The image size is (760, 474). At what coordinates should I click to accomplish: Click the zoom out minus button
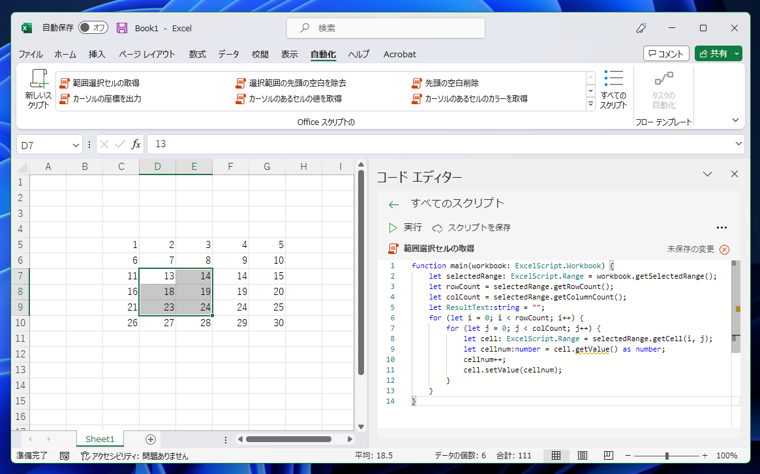pyautogui.click(x=628, y=456)
